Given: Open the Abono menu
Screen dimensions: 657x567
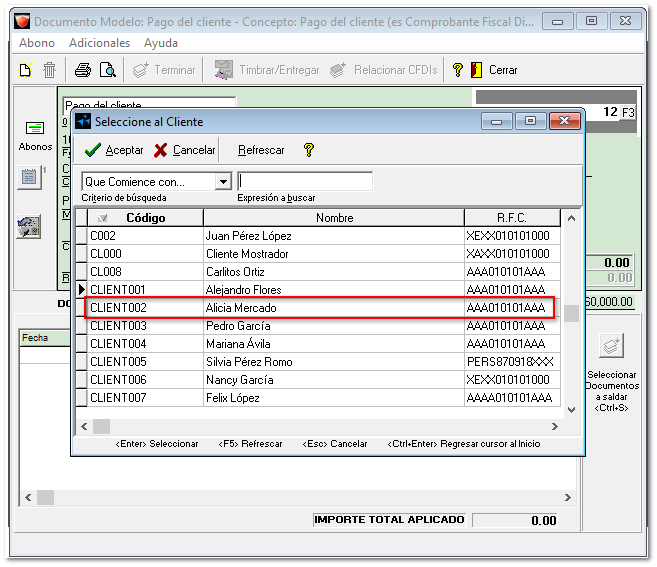Looking at the screenshot, I should click(x=37, y=43).
